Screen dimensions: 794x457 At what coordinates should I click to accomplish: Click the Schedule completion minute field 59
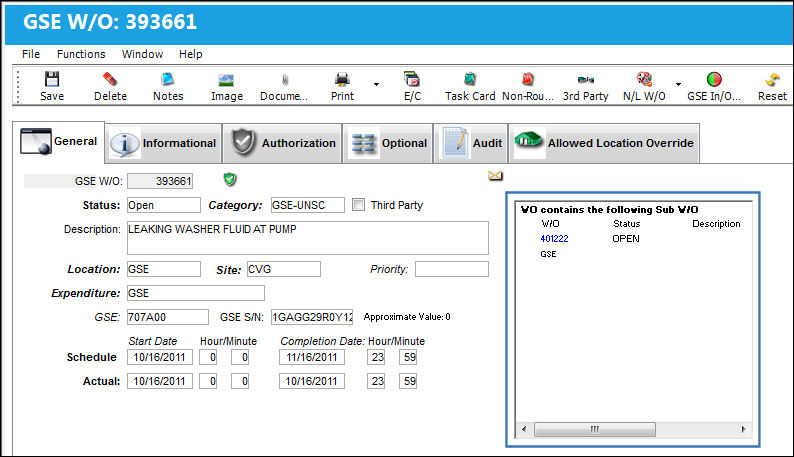pyautogui.click(x=408, y=357)
